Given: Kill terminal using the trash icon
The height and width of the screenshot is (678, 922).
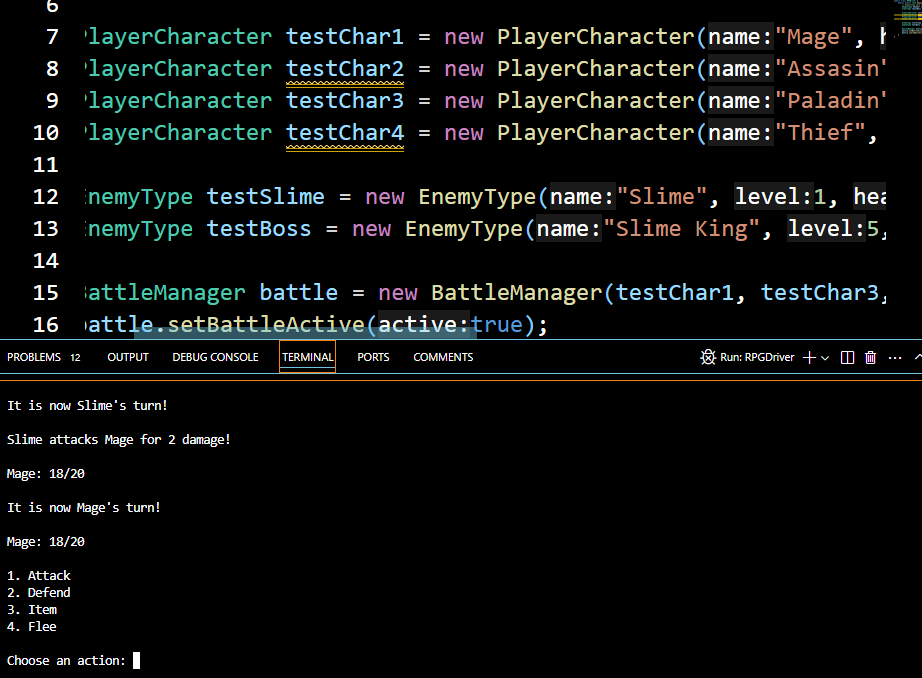Looking at the screenshot, I should [870, 357].
